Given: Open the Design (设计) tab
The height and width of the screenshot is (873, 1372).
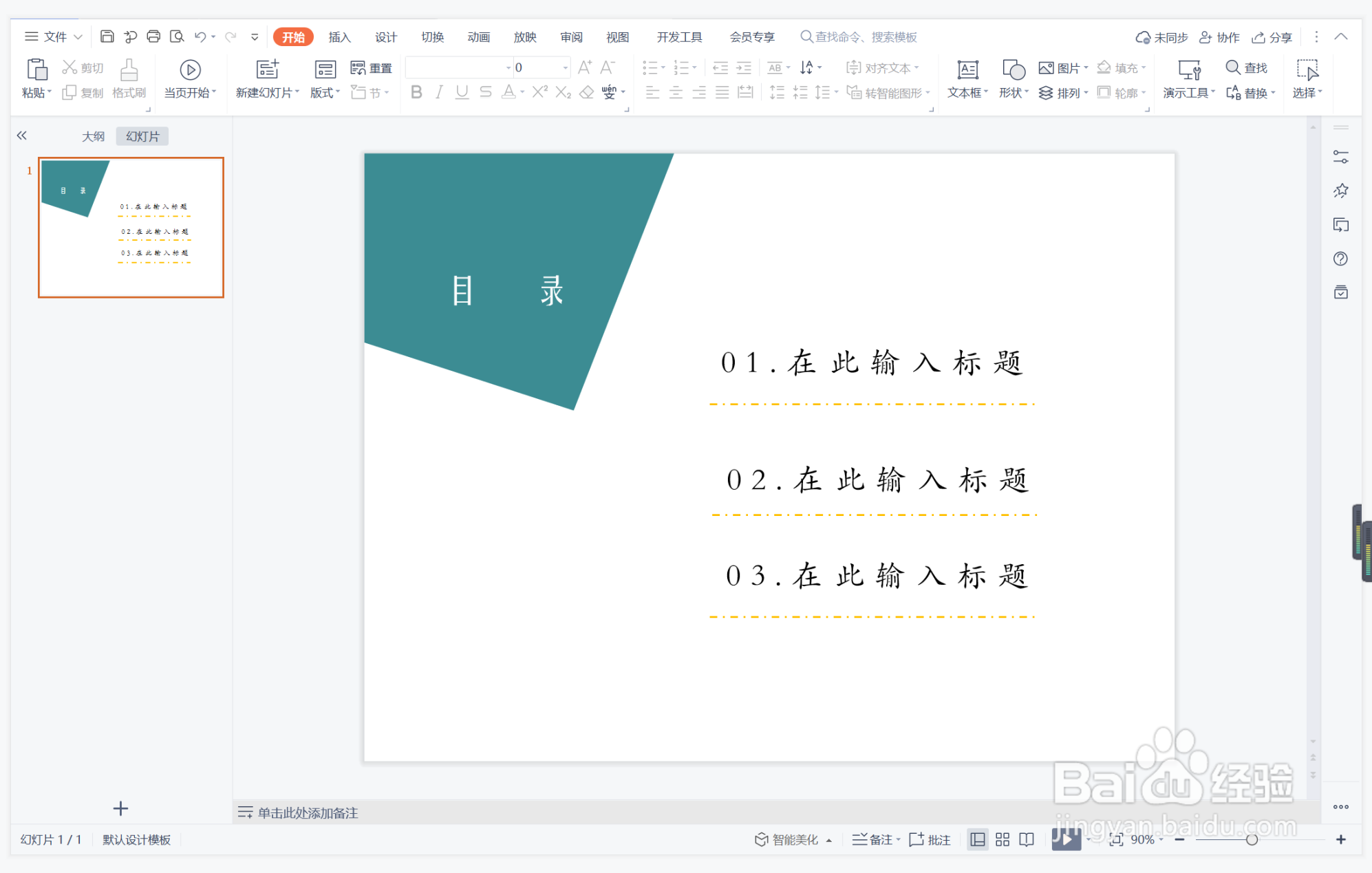Looking at the screenshot, I should pyautogui.click(x=385, y=36).
